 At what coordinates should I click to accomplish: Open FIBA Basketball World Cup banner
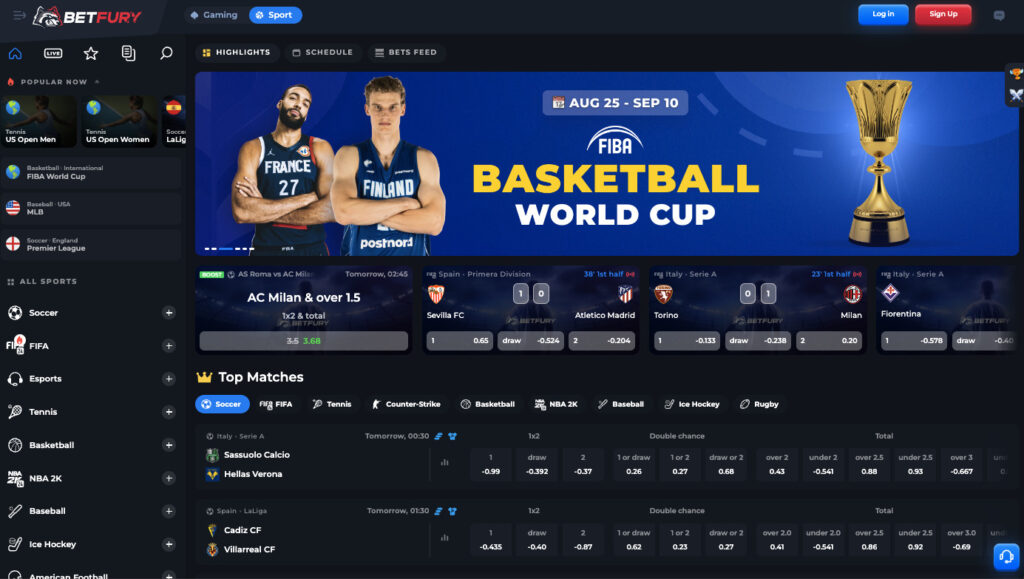pyautogui.click(x=606, y=164)
